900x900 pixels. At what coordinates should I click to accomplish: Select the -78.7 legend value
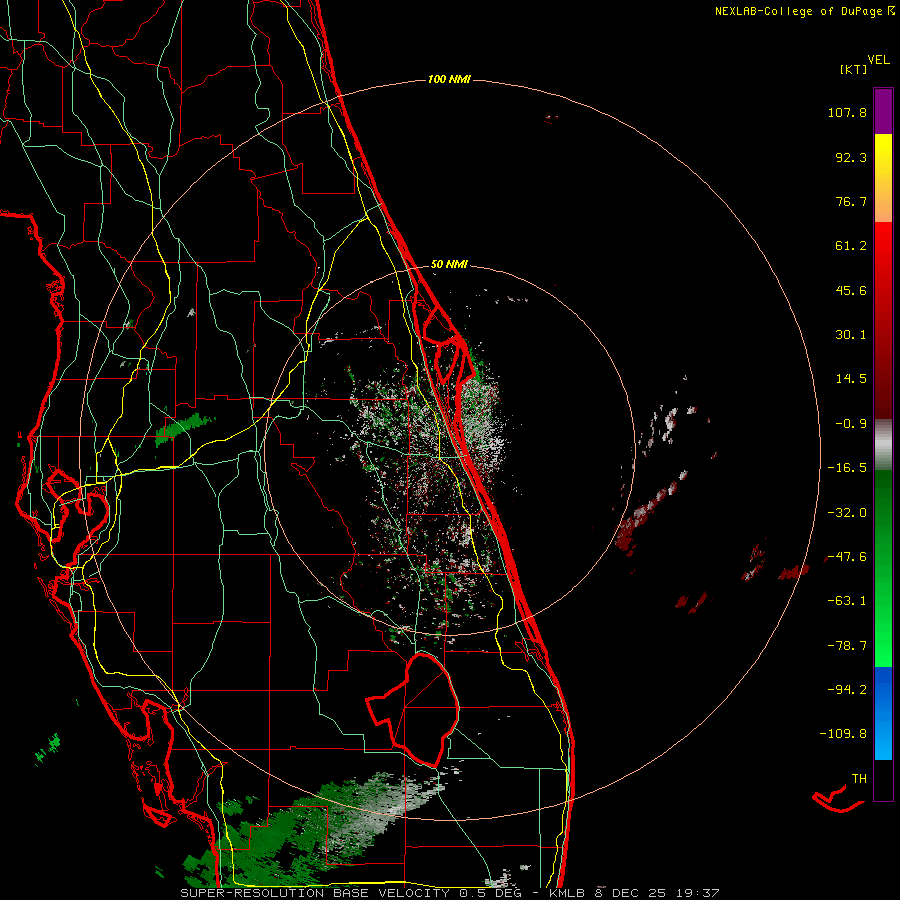click(x=847, y=646)
